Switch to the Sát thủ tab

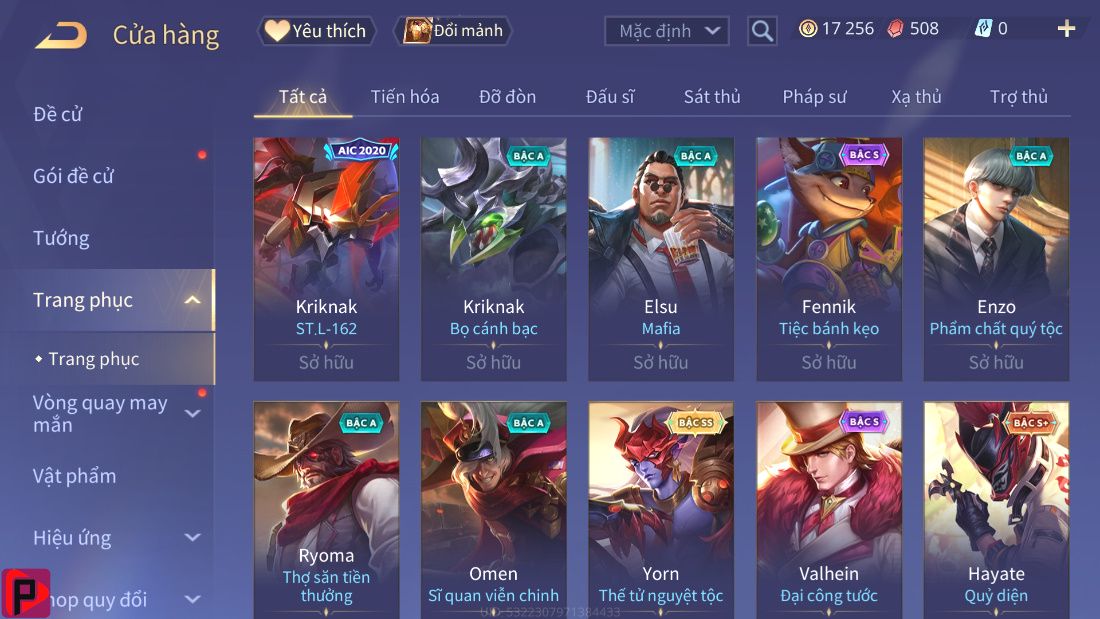coord(712,97)
